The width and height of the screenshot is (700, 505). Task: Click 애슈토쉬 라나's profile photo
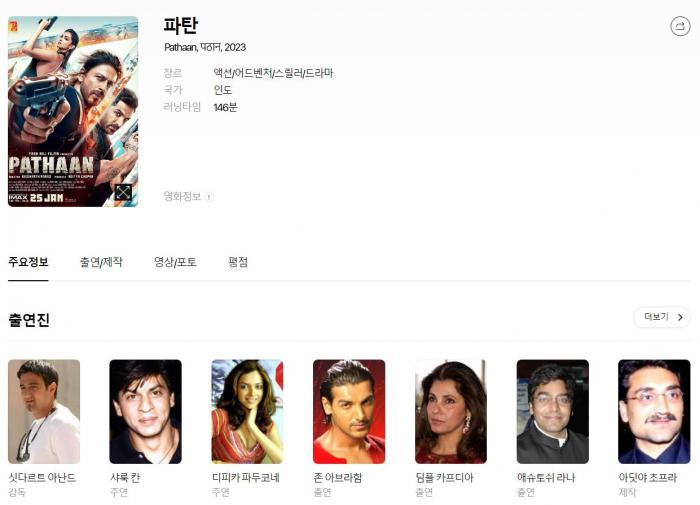553,412
